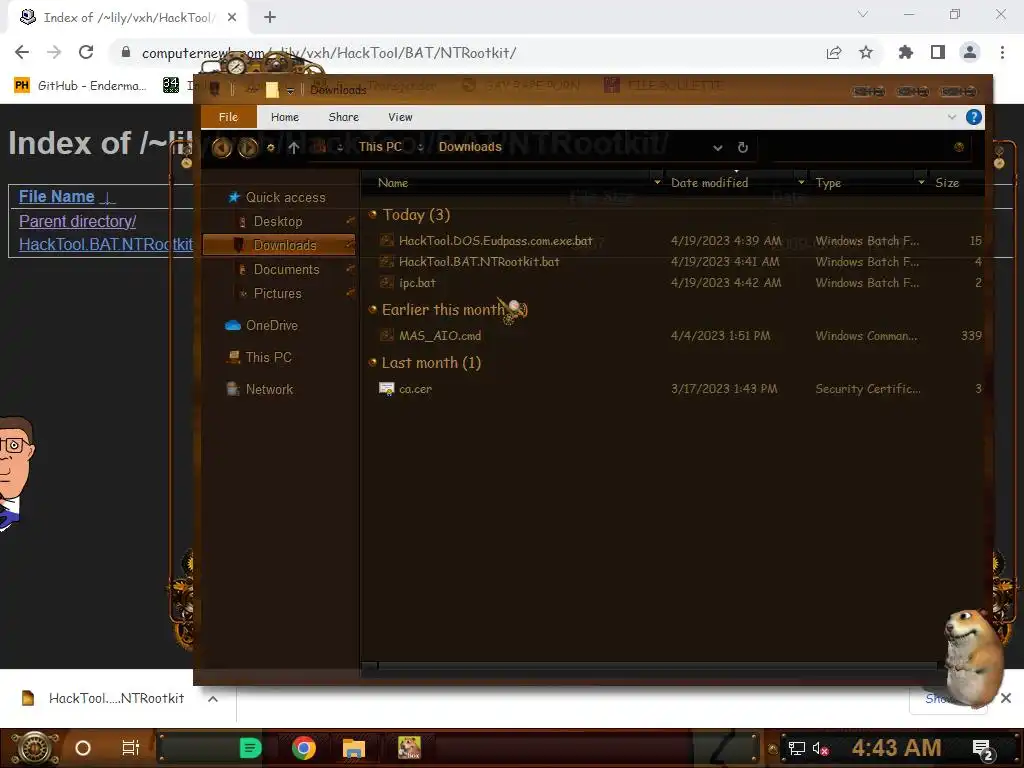Open This PC in navigation pane

268,357
